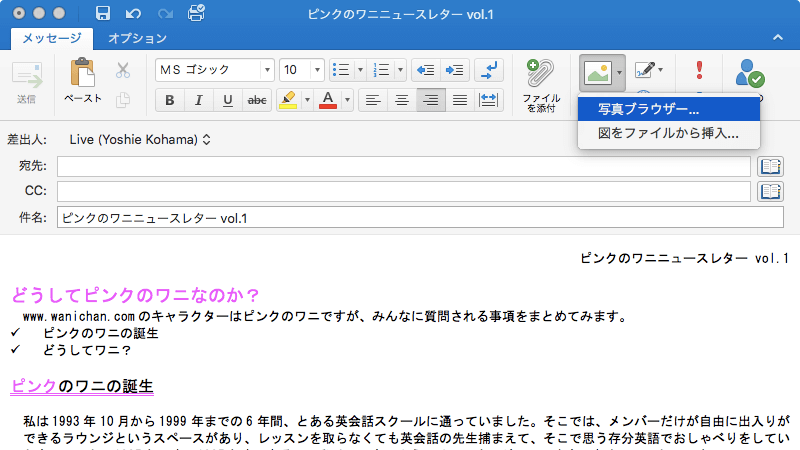Apply red font color
The image size is (800, 450).
coord(328,100)
